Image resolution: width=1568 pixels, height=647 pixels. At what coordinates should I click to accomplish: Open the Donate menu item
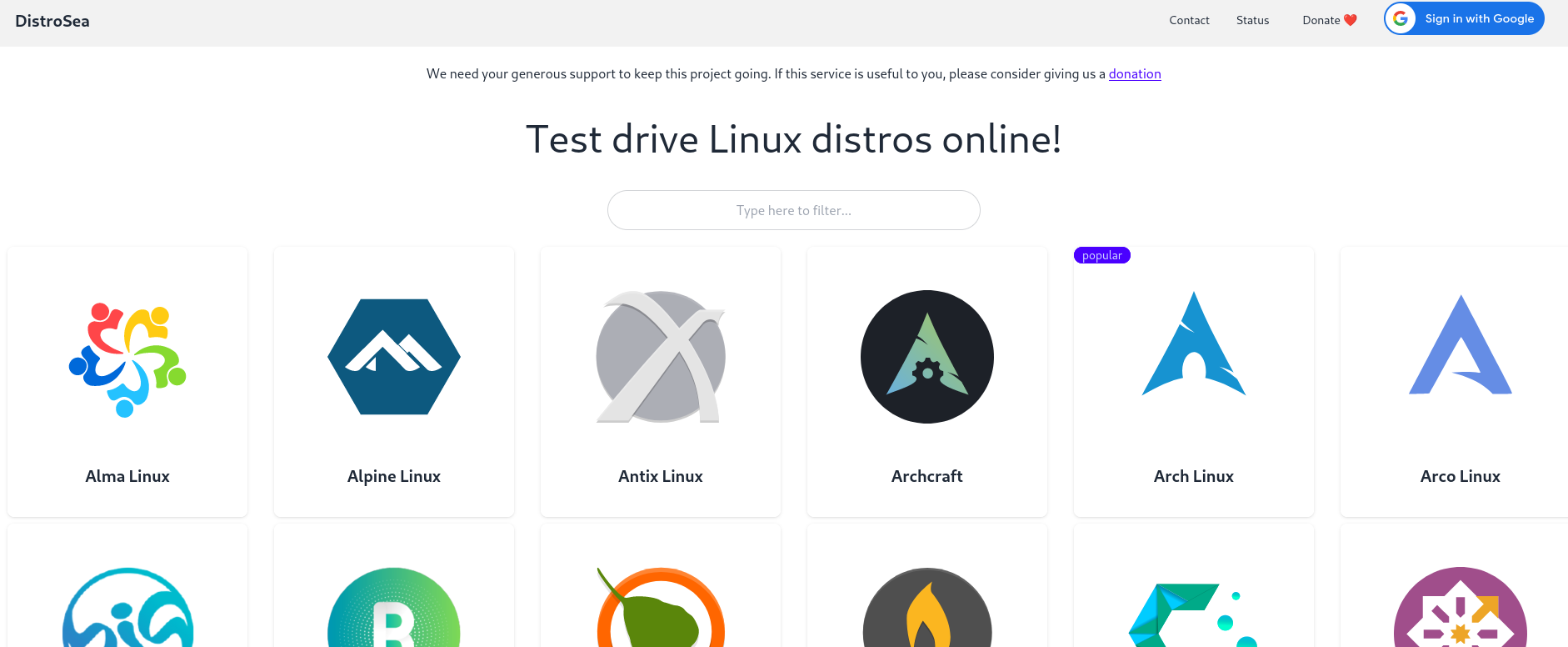1330,20
